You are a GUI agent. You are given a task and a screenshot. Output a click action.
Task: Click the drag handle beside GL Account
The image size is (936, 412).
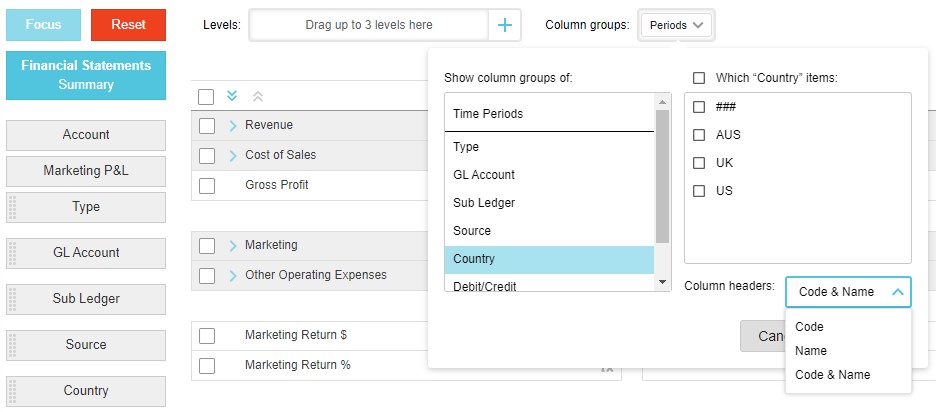13,253
